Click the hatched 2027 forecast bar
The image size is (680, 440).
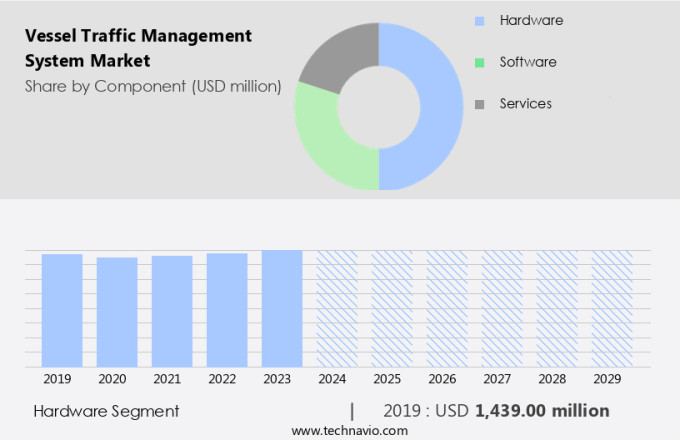(502, 309)
